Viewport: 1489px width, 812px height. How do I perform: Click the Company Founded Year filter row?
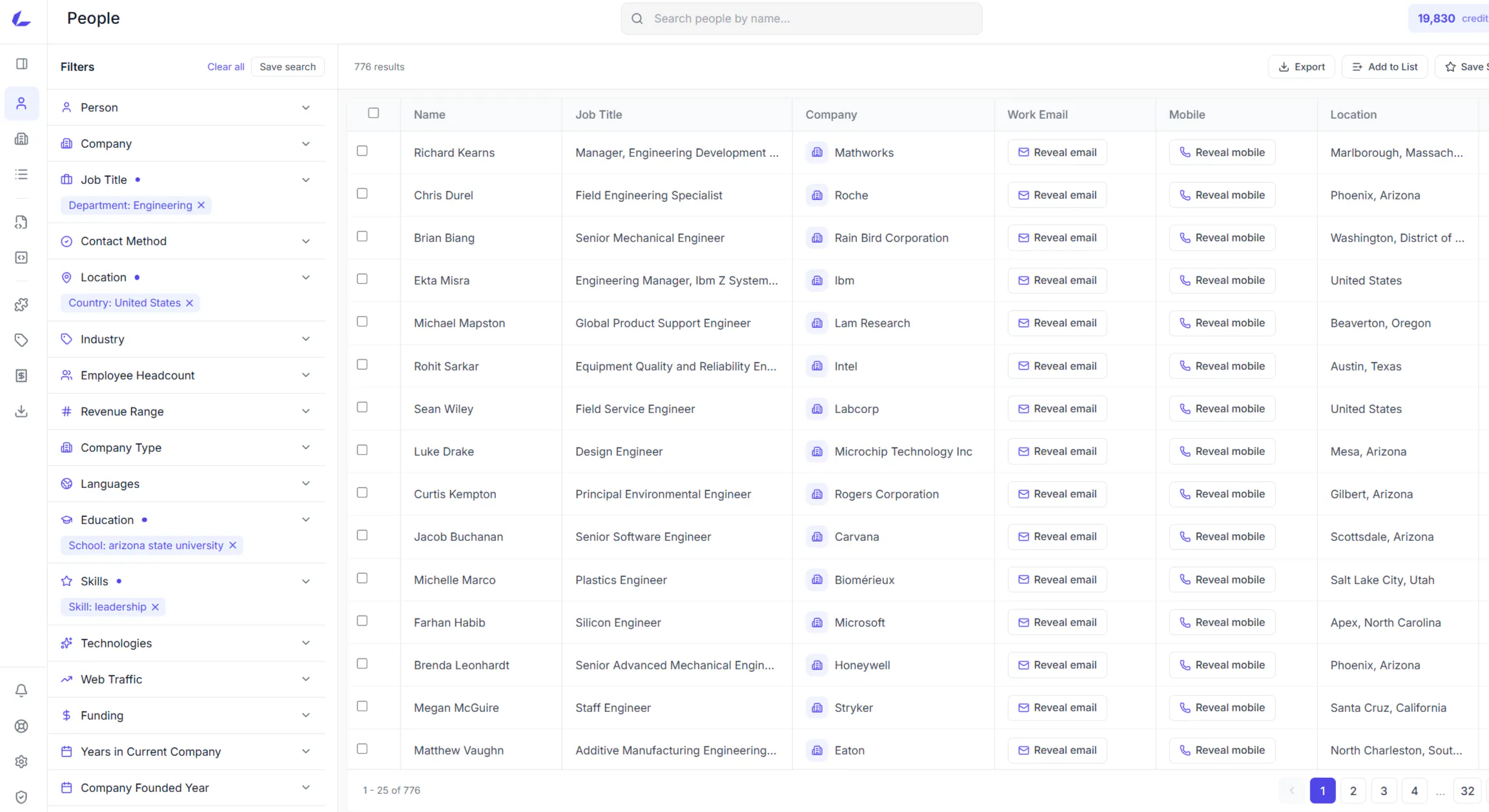pos(187,787)
